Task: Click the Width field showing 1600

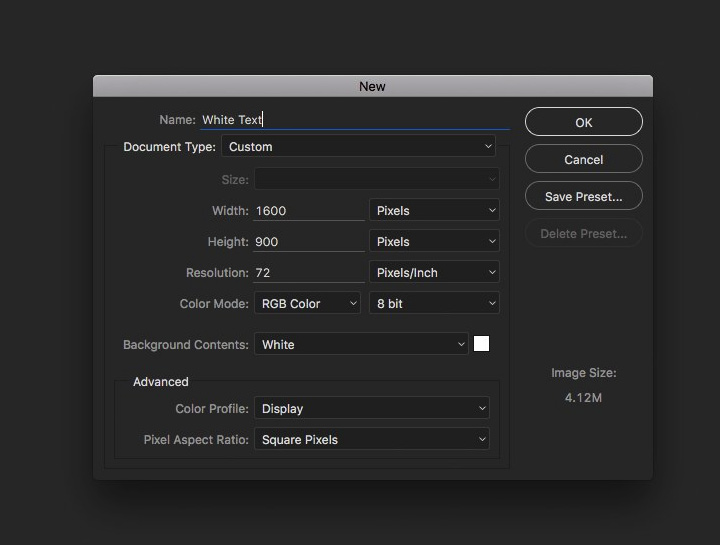Action: point(309,211)
